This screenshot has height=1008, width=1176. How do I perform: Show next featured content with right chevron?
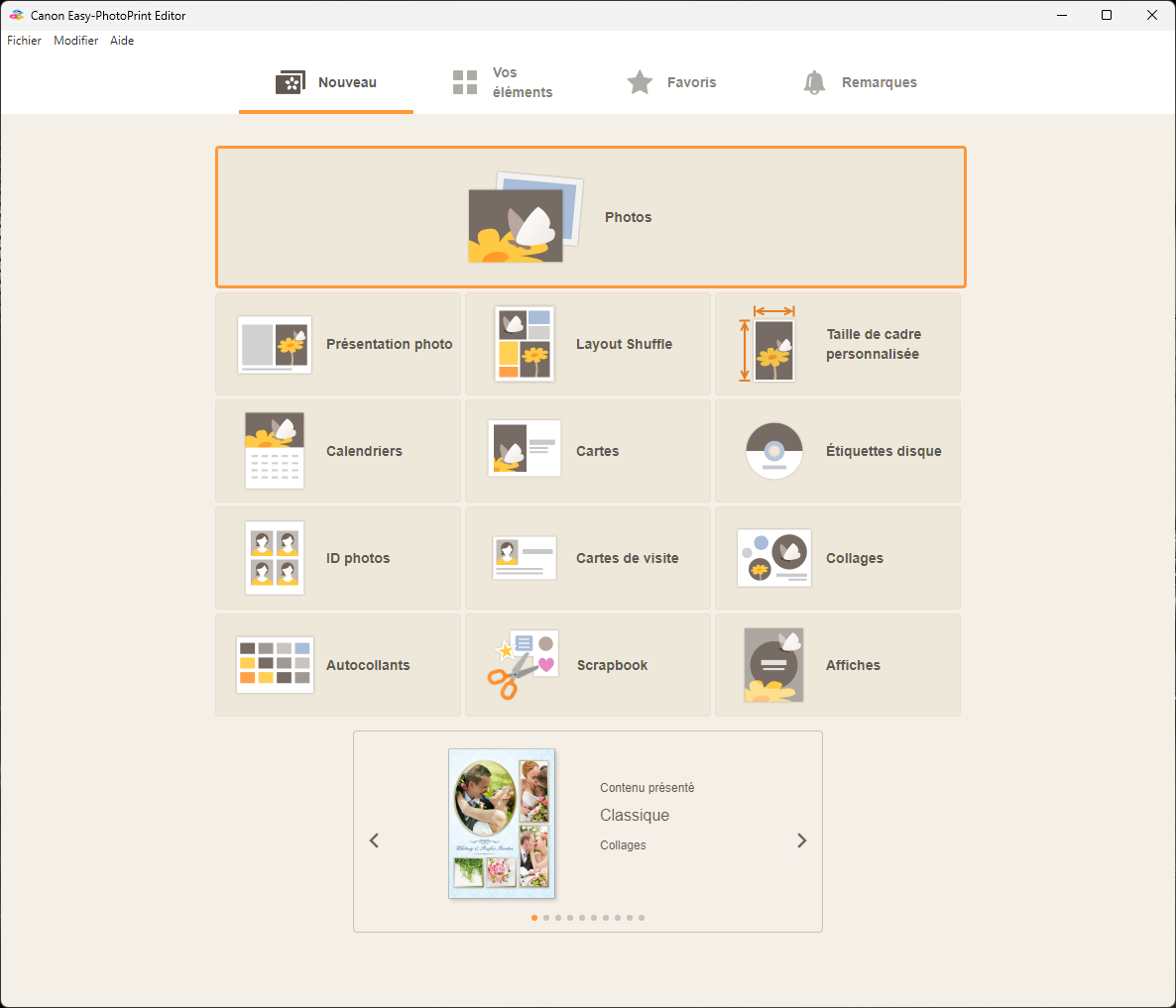802,840
